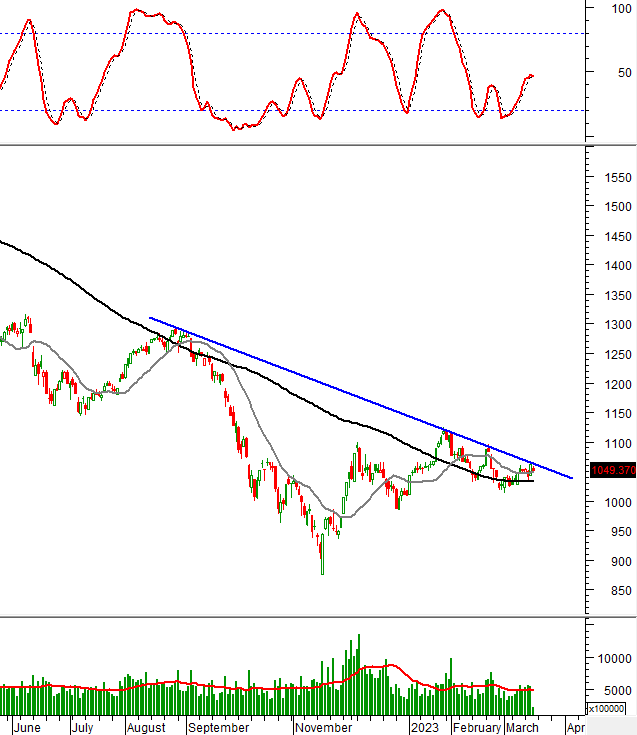Click the 850 price axis label
This screenshot has height=735, width=637.
(621, 591)
